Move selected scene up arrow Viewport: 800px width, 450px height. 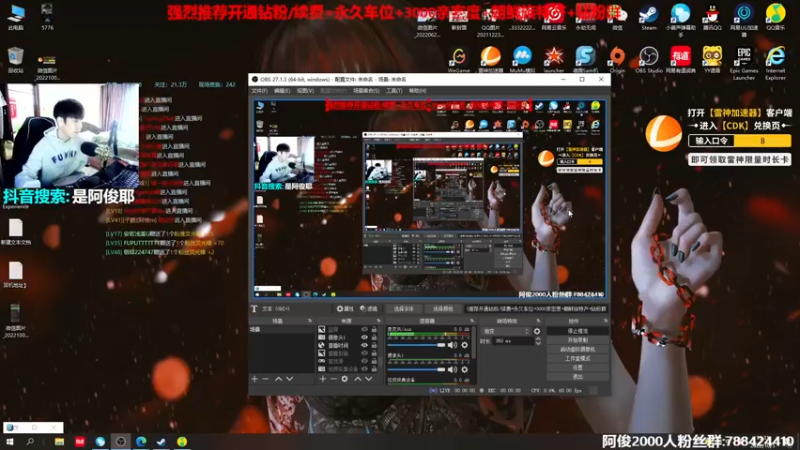click(x=279, y=379)
